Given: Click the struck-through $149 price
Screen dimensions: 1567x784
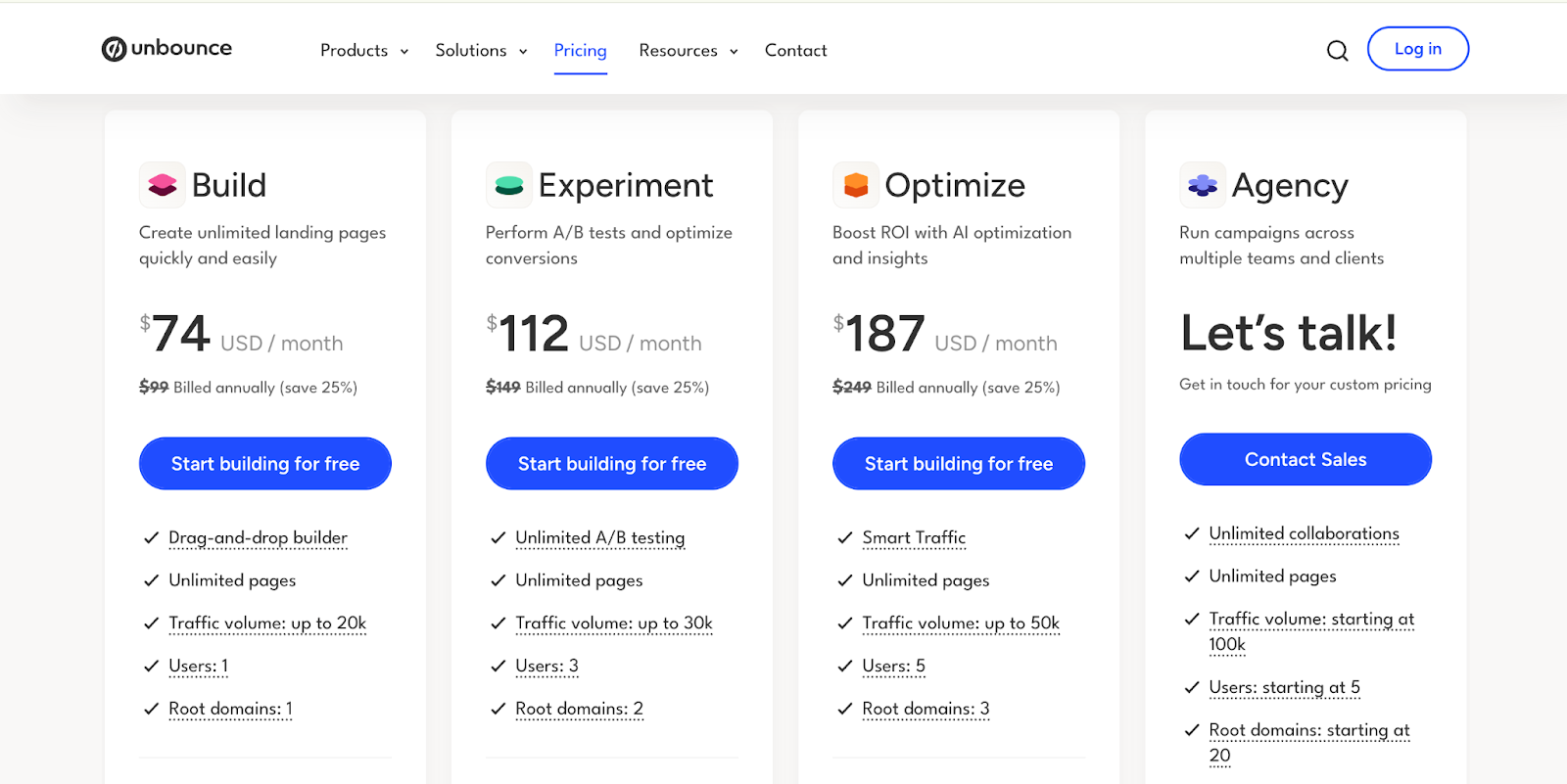Looking at the screenshot, I should [x=503, y=387].
